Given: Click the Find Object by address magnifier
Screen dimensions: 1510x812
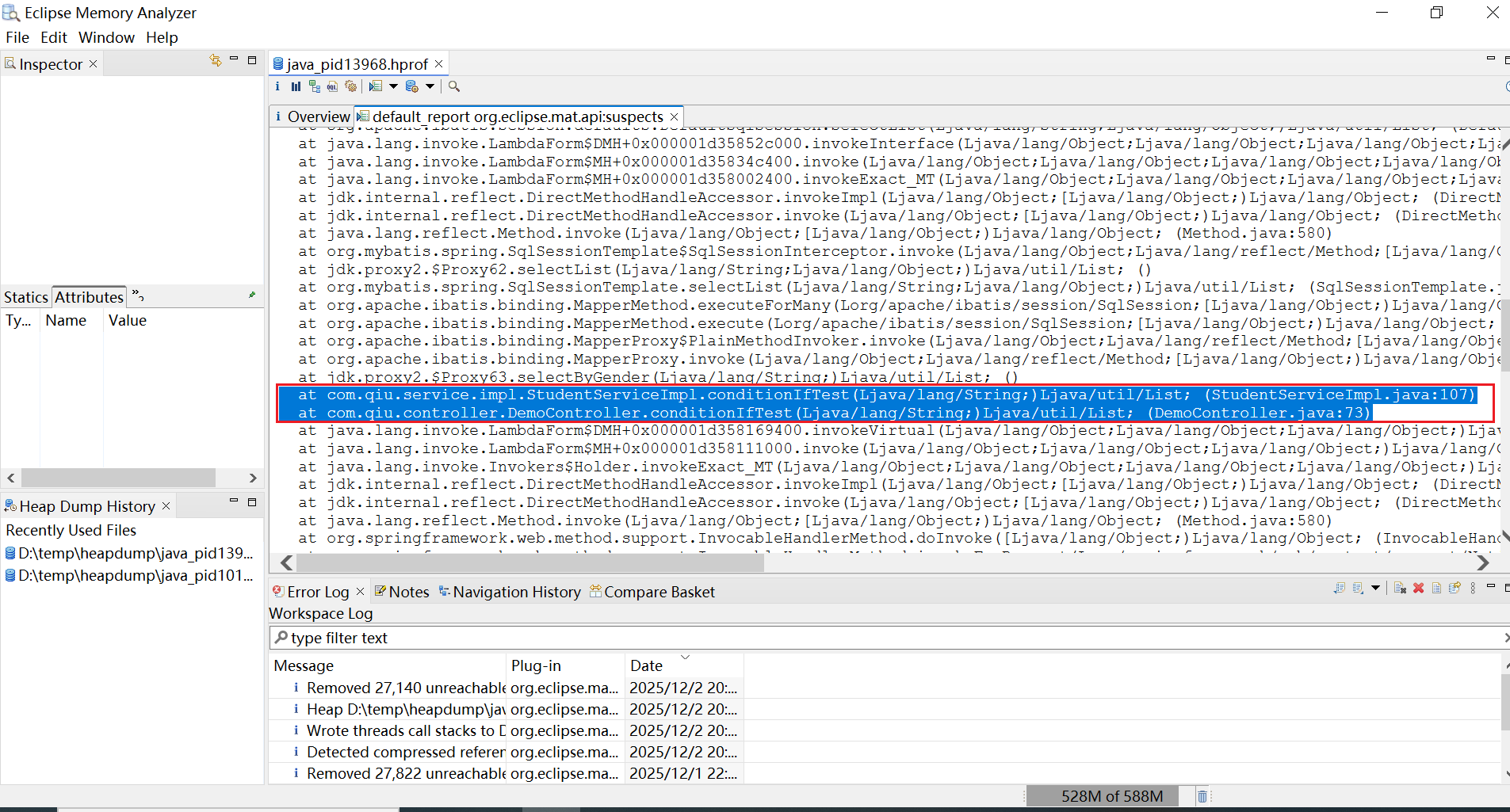Looking at the screenshot, I should [454, 86].
